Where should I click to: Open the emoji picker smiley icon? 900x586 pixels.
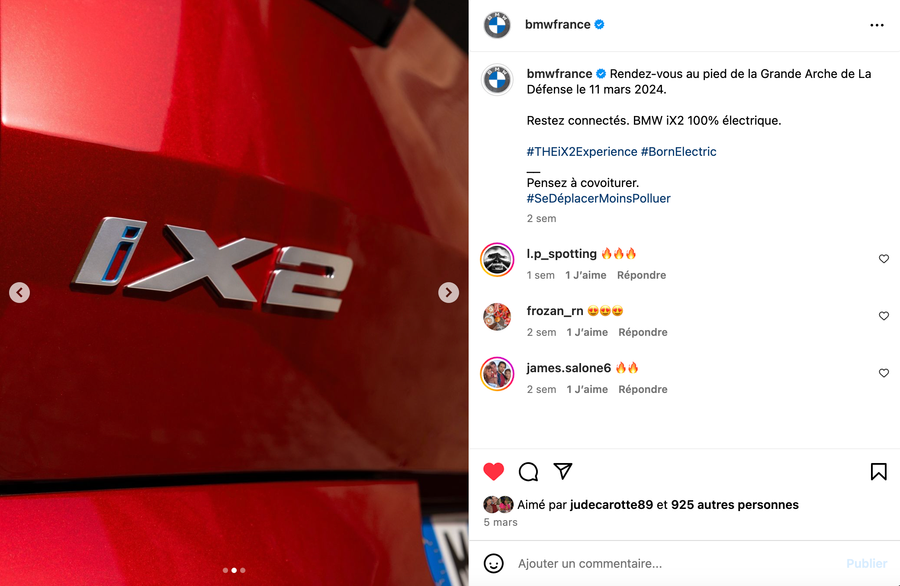pyautogui.click(x=494, y=563)
